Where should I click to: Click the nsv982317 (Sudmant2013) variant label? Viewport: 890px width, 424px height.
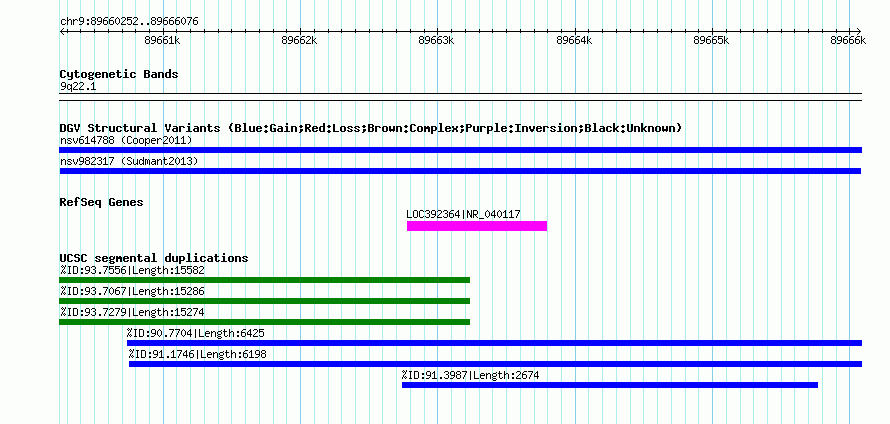[x=129, y=162]
